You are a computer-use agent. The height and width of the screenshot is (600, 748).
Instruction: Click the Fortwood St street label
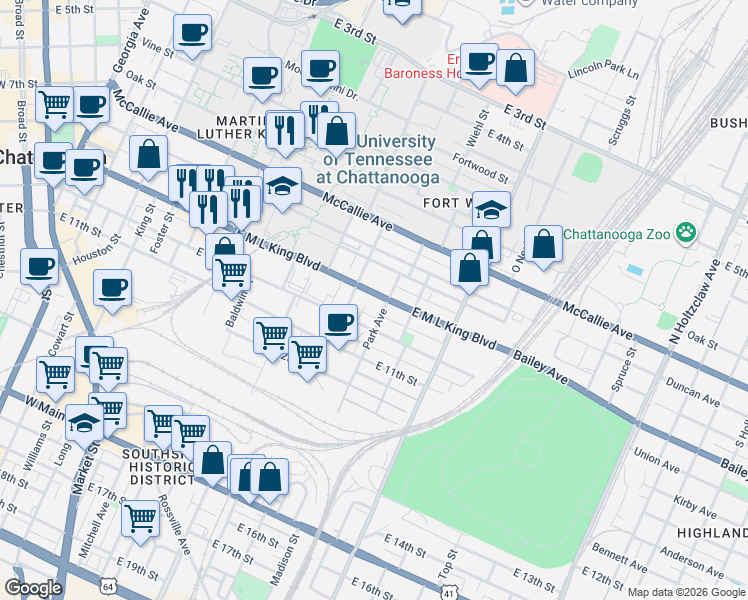pos(481,168)
